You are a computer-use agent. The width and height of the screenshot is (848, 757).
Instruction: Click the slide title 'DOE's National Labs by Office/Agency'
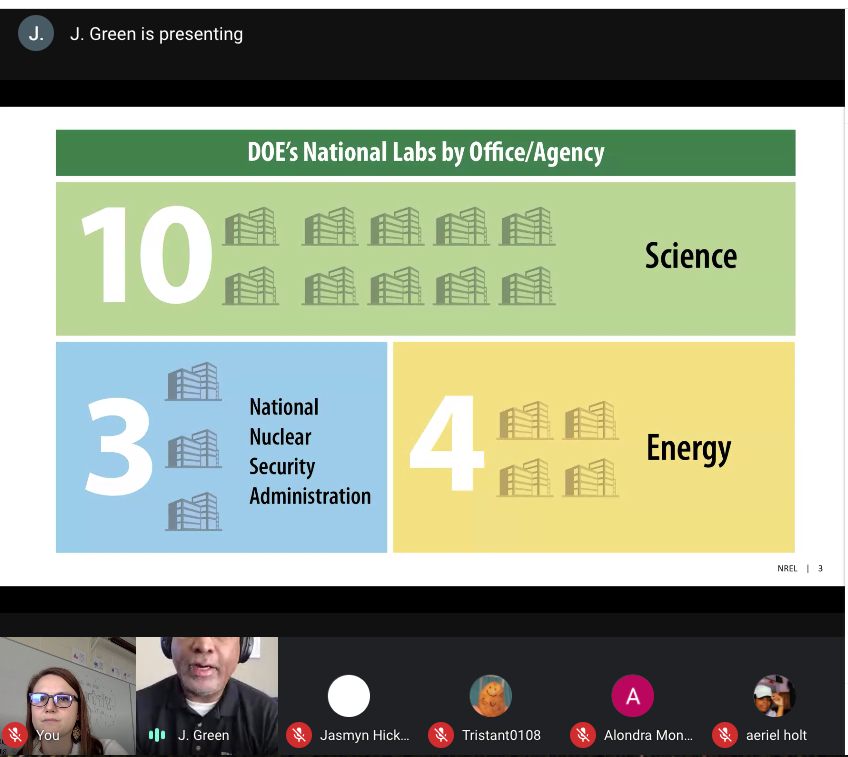(x=426, y=152)
